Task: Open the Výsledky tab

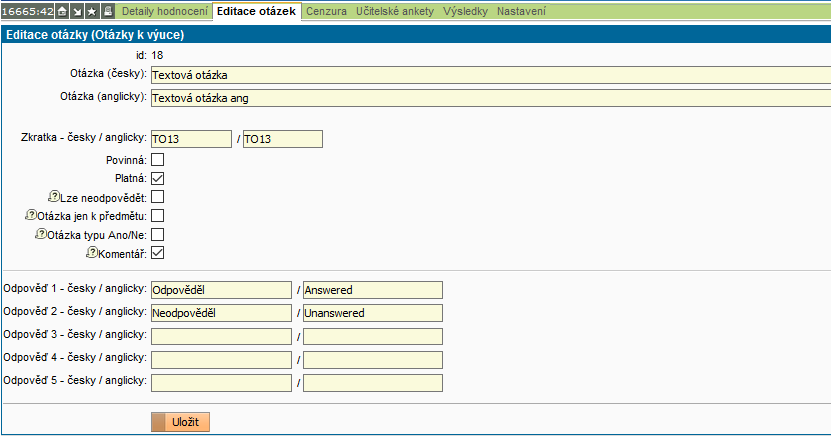Action: (467, 11)
